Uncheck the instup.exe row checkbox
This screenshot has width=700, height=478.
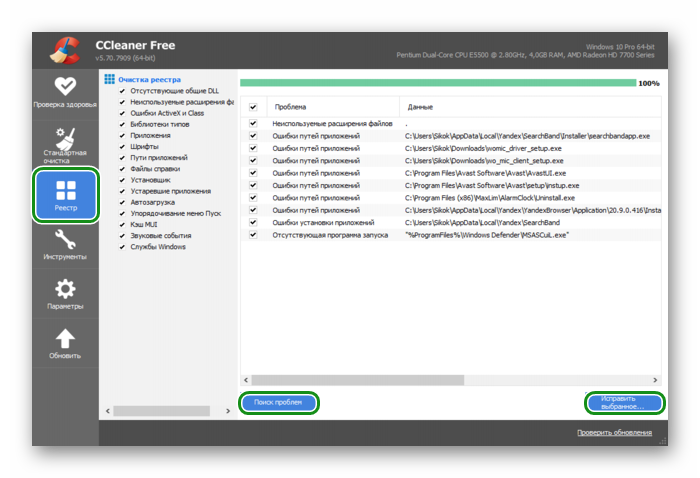[253, 185]
